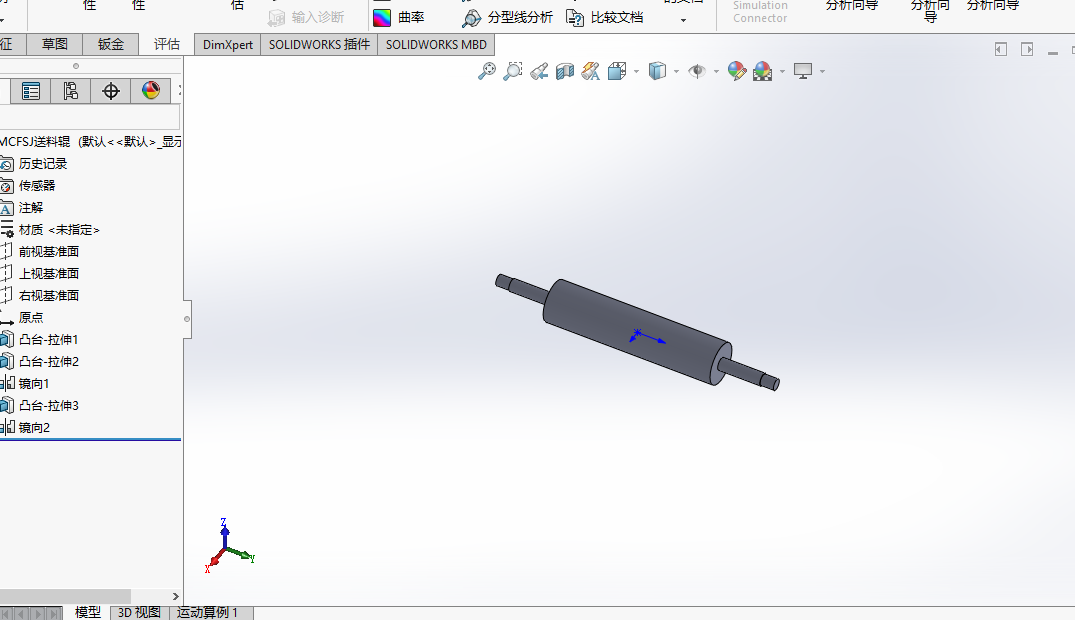Viewport: 1075px width, 620px height.
Task: Select 右视基准面 plane
Action: coord(49,296)
